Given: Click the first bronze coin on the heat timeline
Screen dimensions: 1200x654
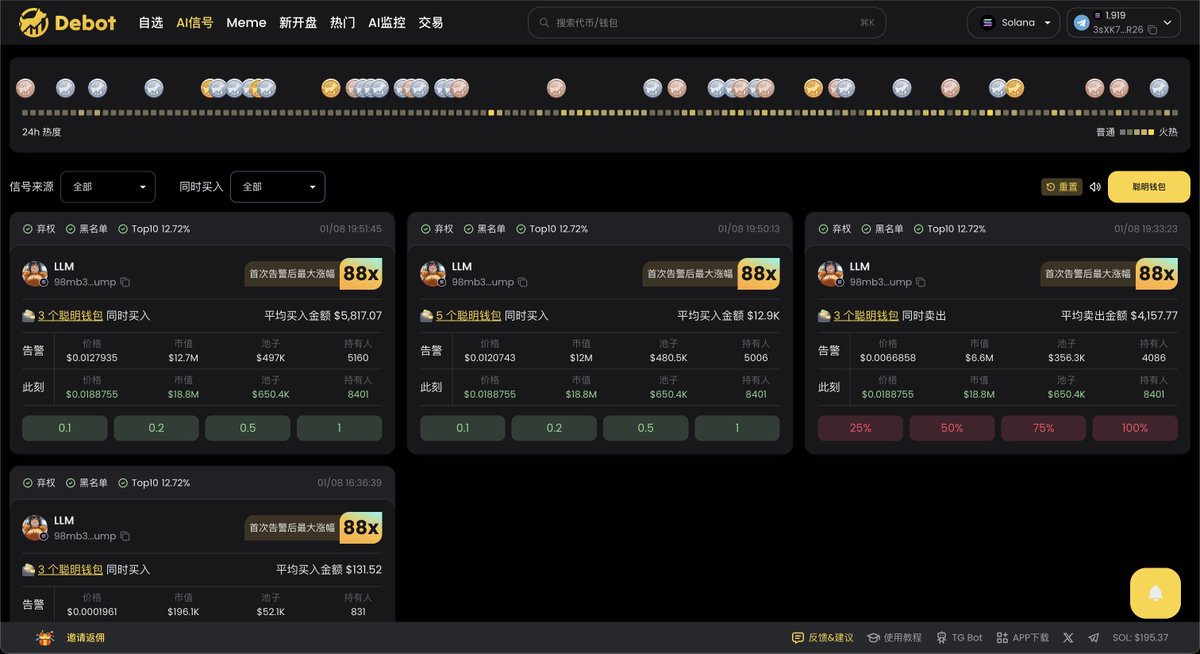Looking at the screenshot, I should click(x=25, y=88).
